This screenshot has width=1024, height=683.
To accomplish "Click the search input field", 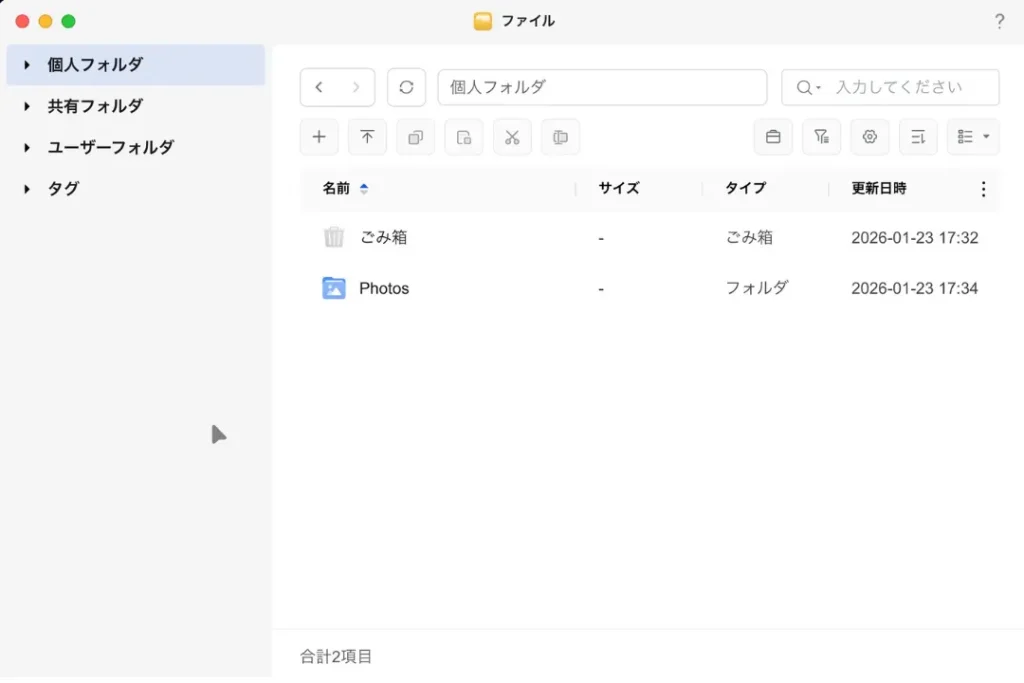I will [x=910, y=87].
